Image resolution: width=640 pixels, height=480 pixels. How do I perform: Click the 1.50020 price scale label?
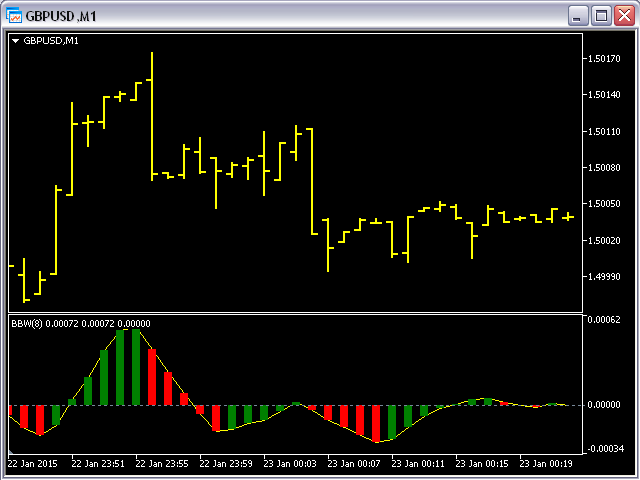[x=605, y=240]
